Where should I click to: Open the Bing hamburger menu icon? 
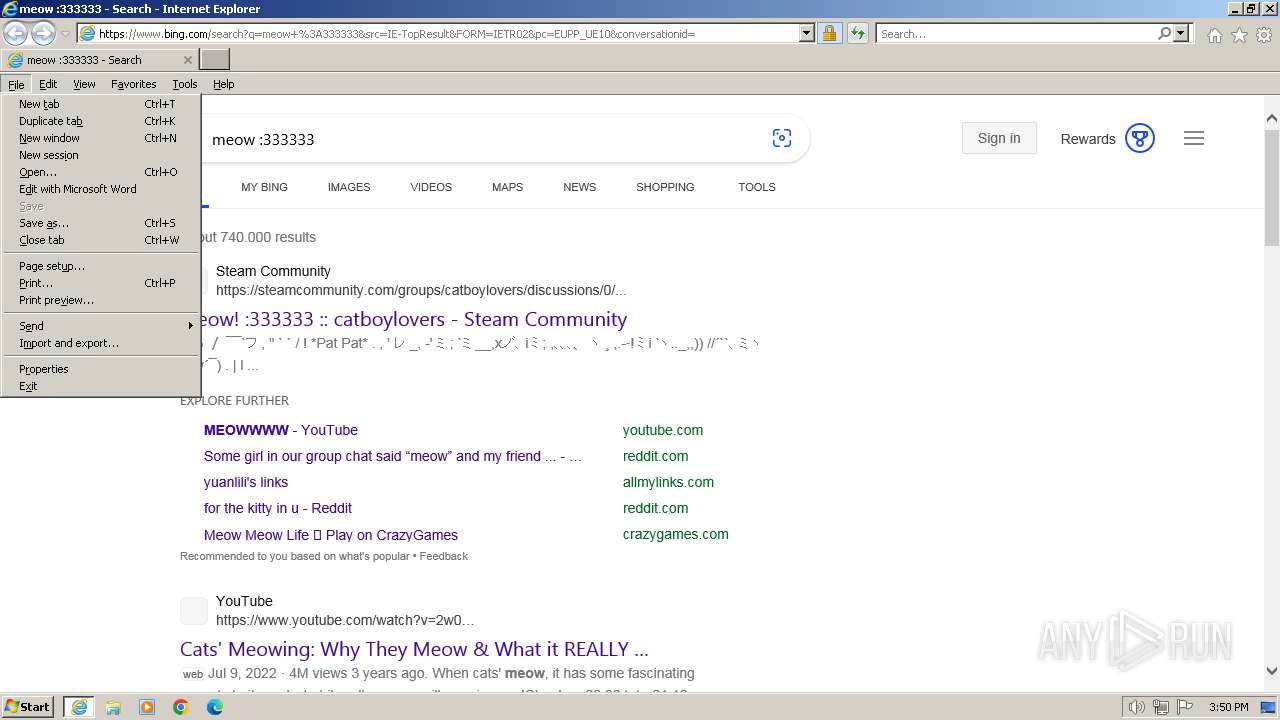[x=1194, y=138]
